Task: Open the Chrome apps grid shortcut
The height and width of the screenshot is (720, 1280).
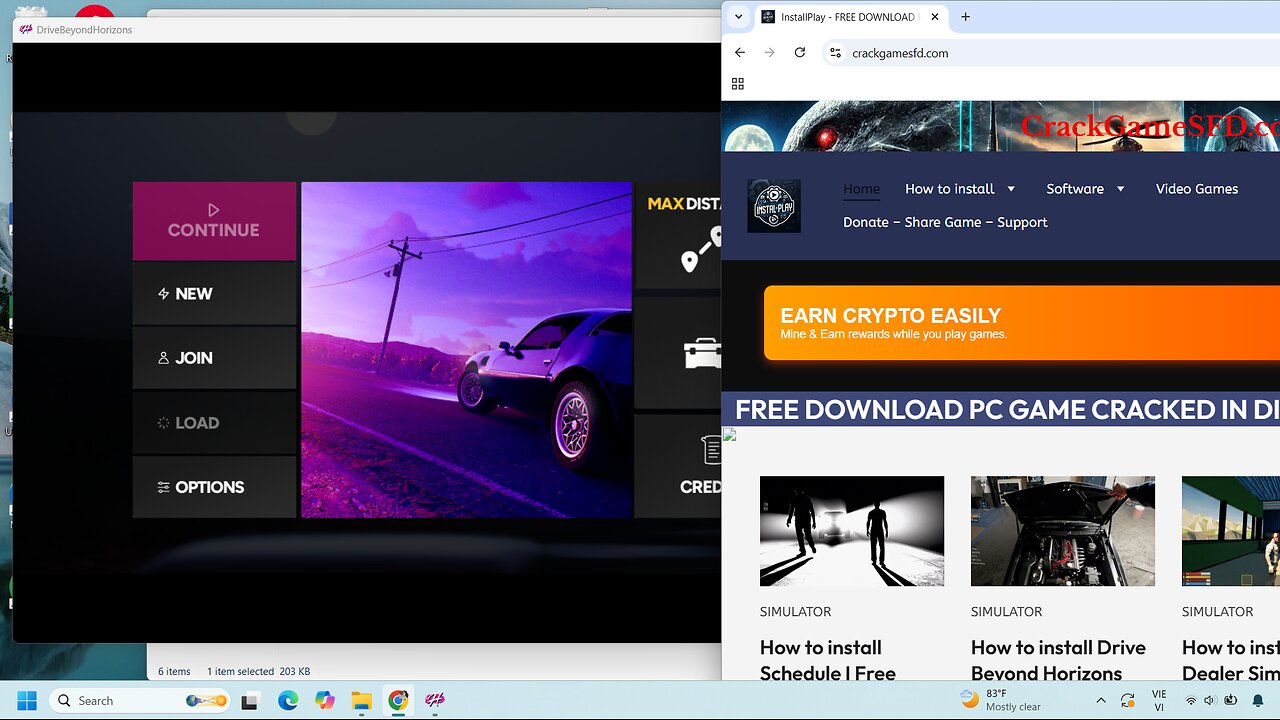Action: pyautogui.click(x=738, y=84)
